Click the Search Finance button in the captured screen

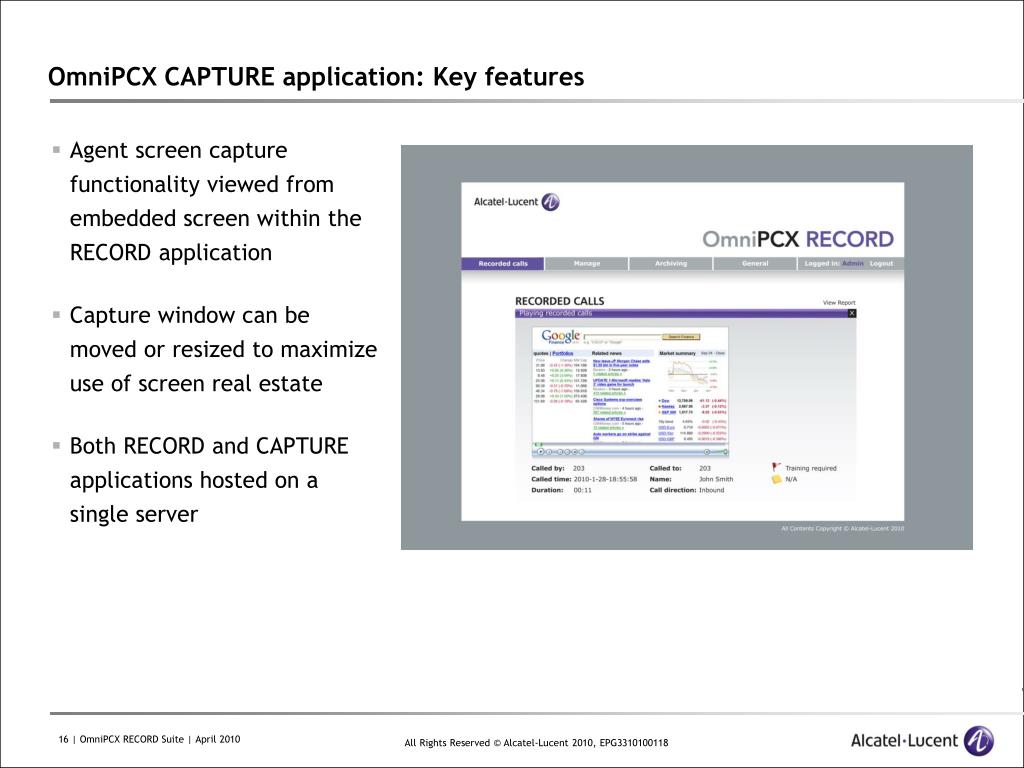[681, 337]
